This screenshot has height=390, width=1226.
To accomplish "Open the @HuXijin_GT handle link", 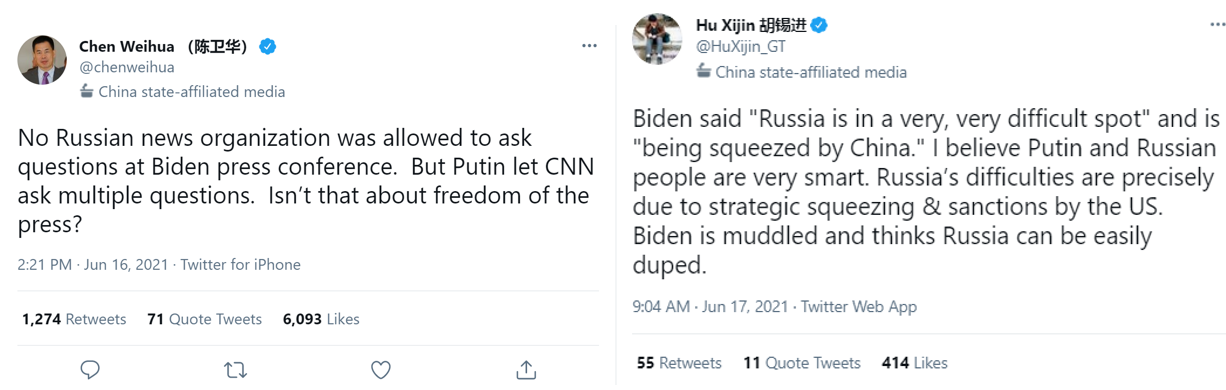I will pyautogui.click(x=740, y=46).
